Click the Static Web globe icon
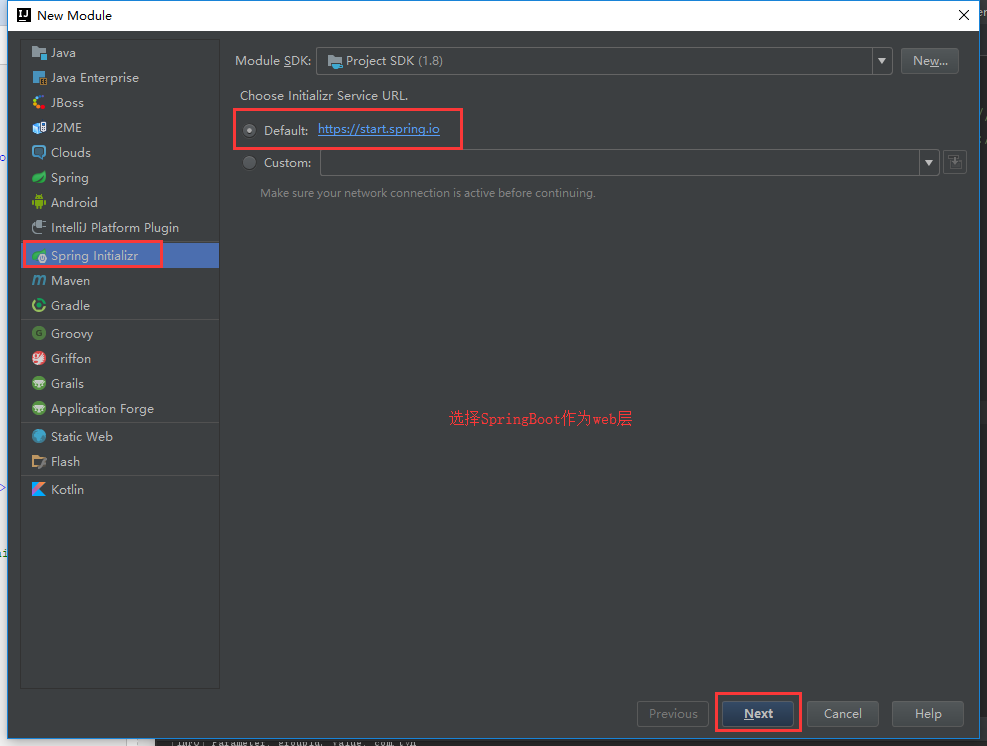This screenshot has height=746, width=987. coord(39,436)
